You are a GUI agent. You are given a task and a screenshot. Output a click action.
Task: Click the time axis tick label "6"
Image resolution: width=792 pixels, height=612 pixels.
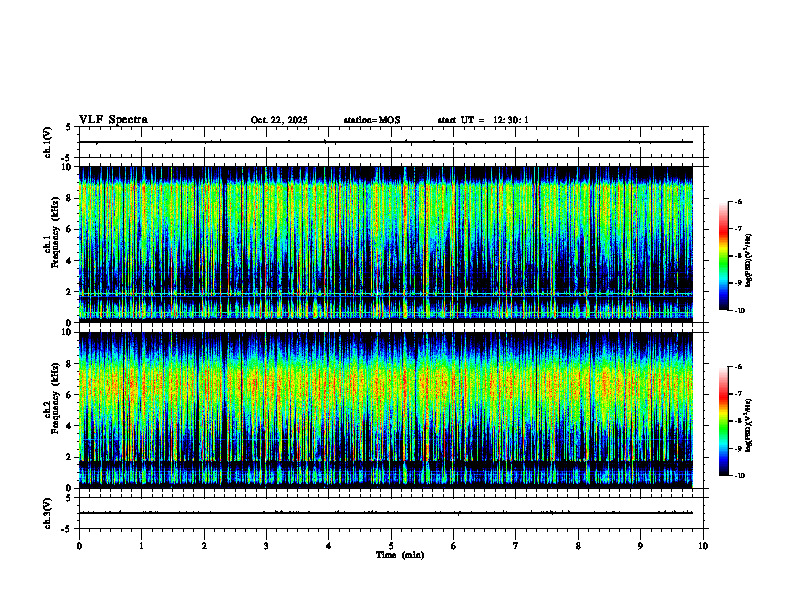tap(454, 546)
